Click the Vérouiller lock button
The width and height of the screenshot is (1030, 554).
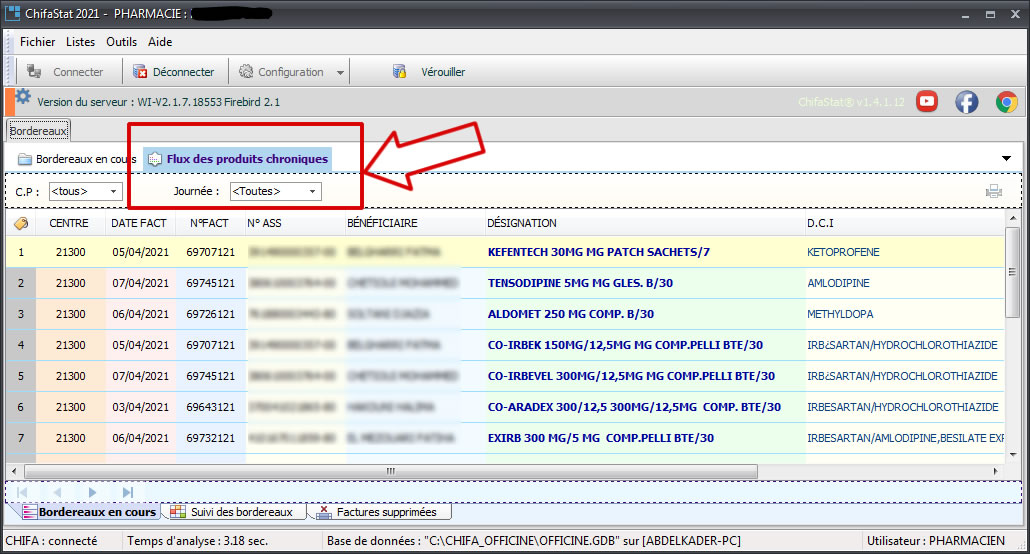pyautogui.click(x=428, y=72)
